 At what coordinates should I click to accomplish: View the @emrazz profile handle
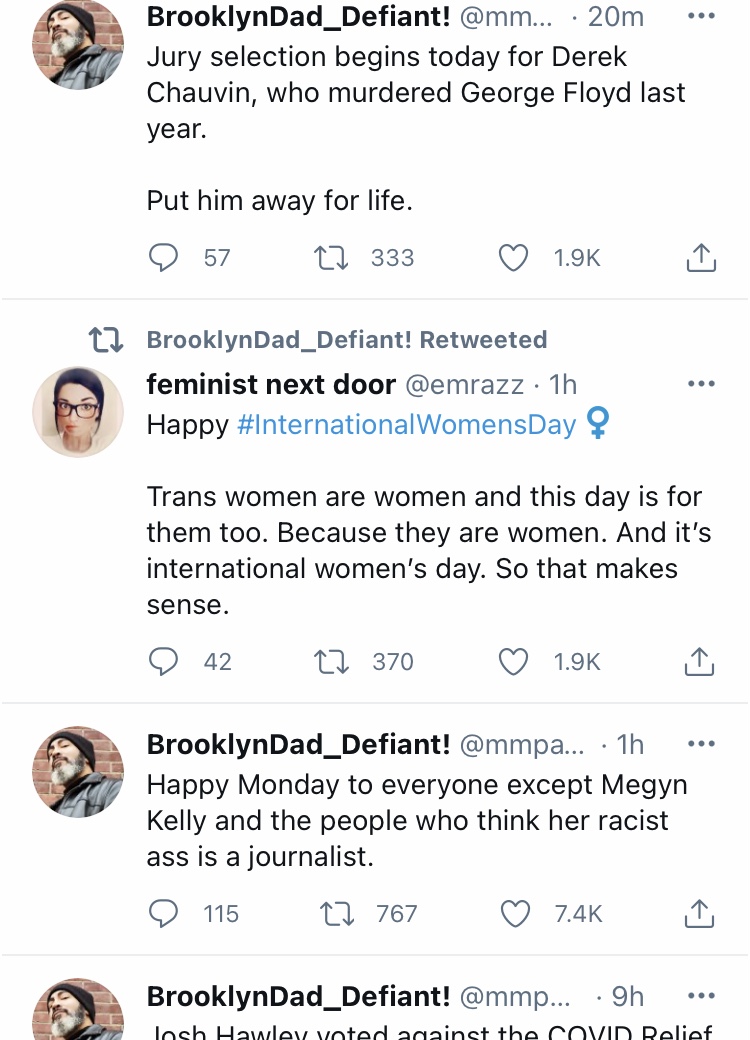464,385
